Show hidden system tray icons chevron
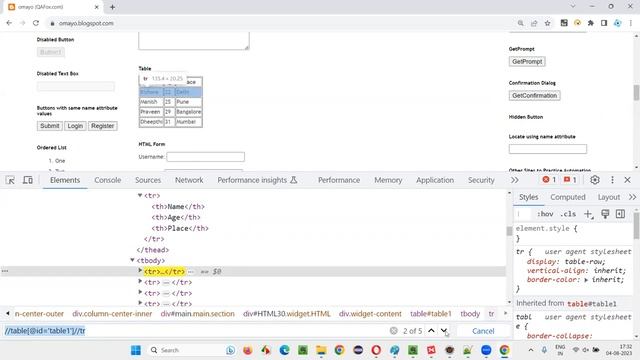Viewport: 640px width, 360px height. point(531,350)
